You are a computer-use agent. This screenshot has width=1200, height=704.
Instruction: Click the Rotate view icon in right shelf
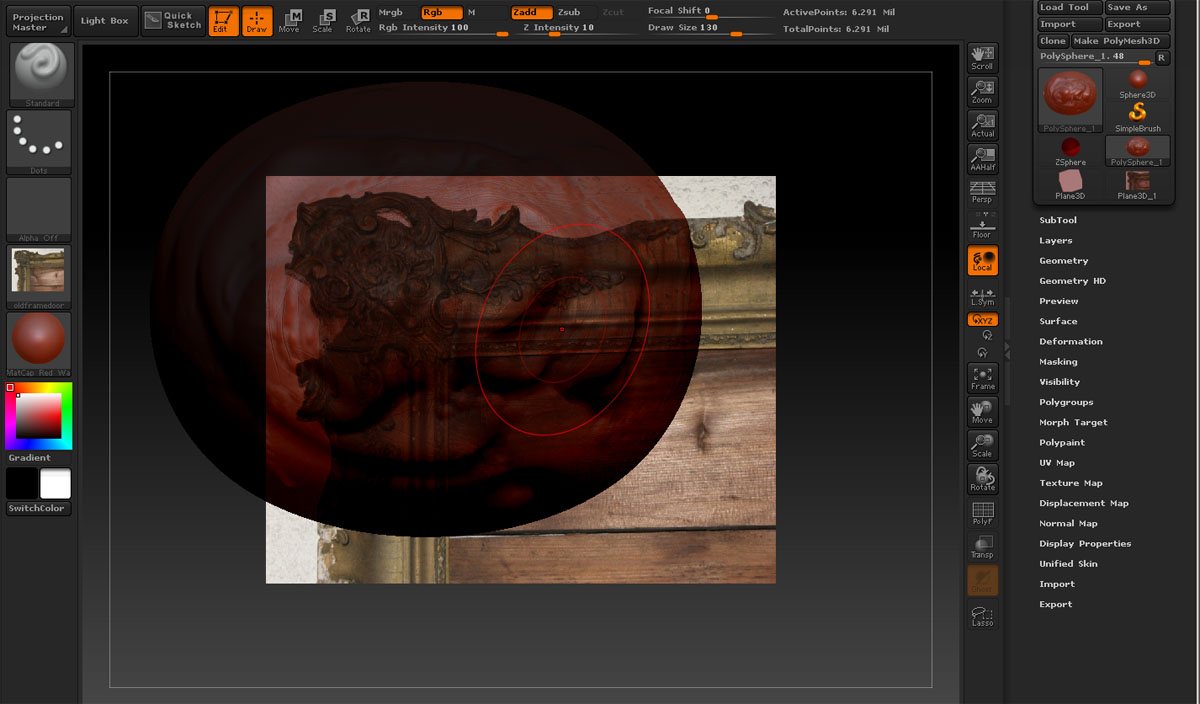(982, 479)
